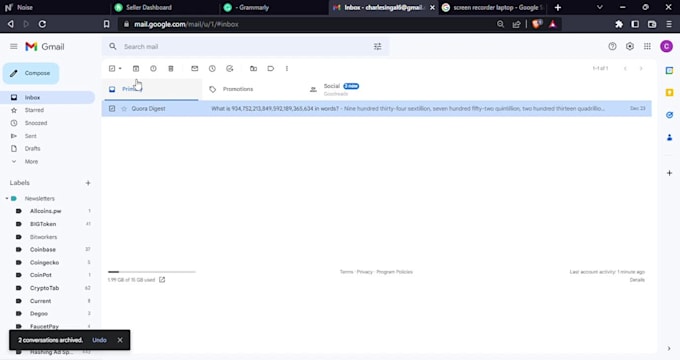Open account activity Details link
The height and width of the screenshot is (360, 680).
pyautogui.click(x=637, y=280)
